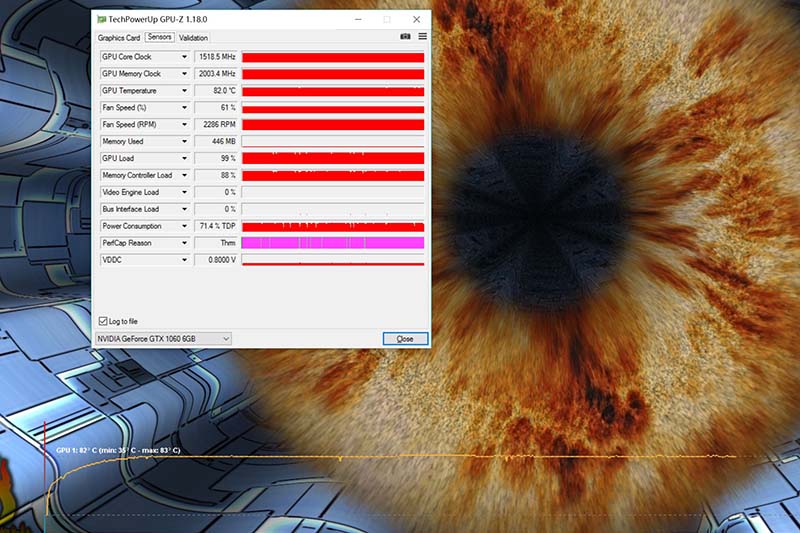
Task: Open the NVIDIA GeForce GTX 1060 6GB selector
Action: [x=163, y=339]
